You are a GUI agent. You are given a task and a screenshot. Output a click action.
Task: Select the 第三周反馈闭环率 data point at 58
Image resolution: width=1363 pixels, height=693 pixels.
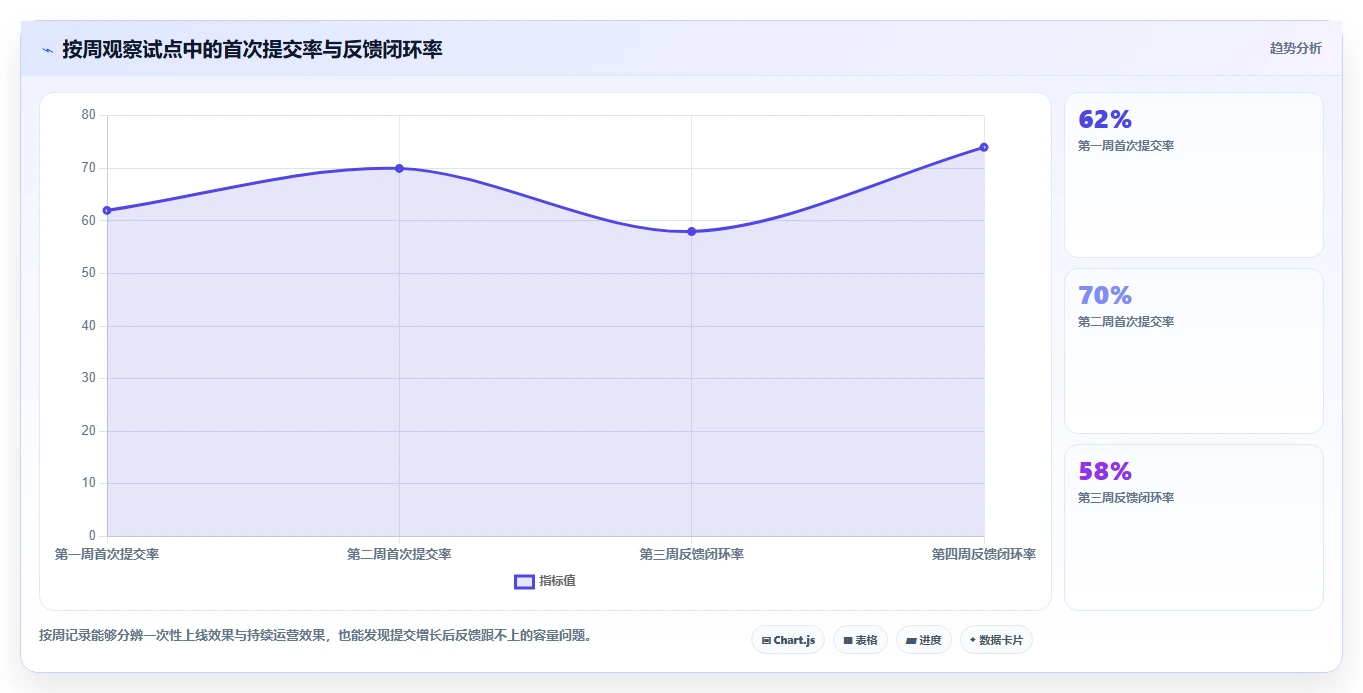point(691,231)
